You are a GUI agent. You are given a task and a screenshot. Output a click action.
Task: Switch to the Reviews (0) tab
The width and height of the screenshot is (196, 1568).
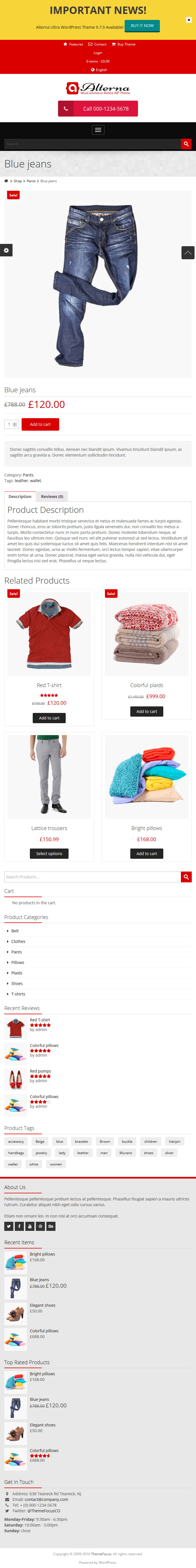[52, 496]
